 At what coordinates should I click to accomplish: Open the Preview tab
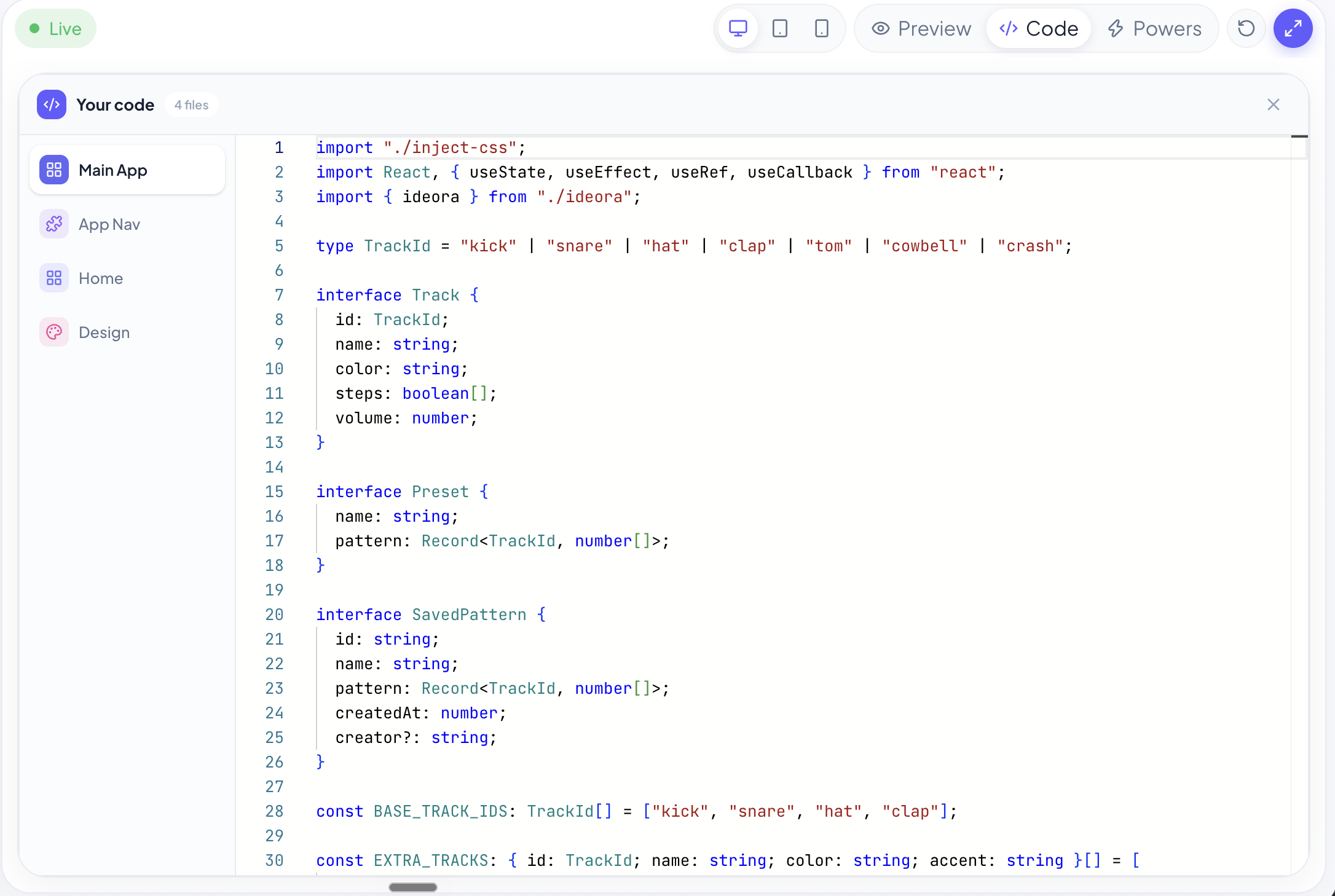pyautogui.click(x=921, y=29)
